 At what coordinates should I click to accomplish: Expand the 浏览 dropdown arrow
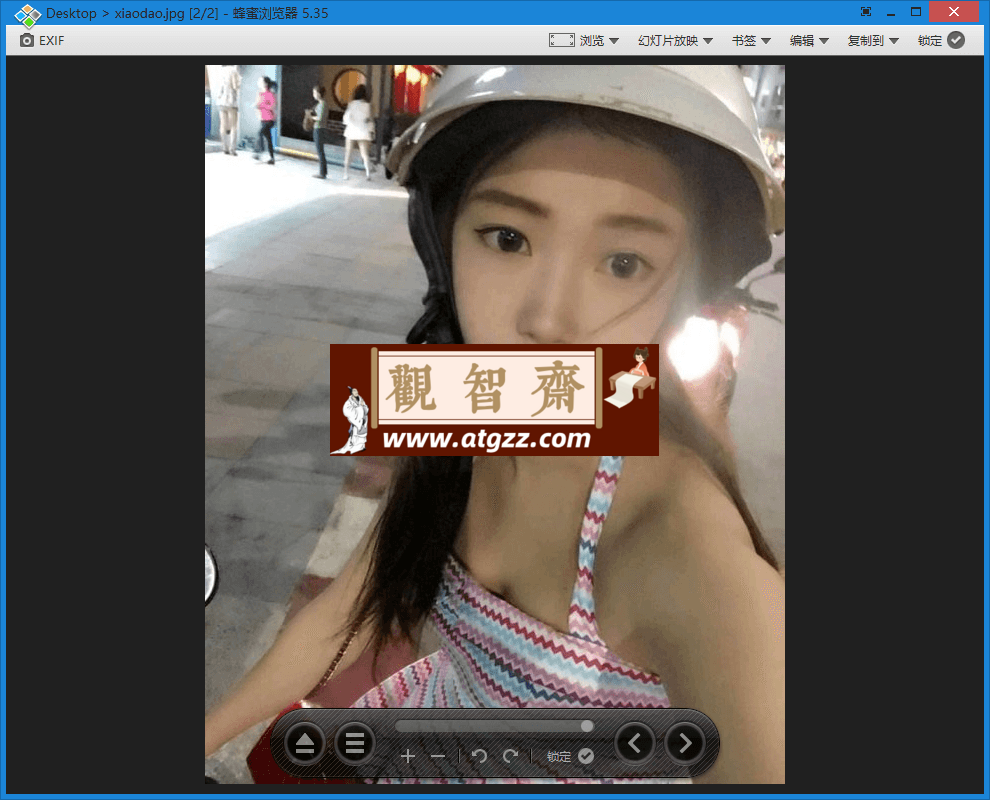(614, 41)
